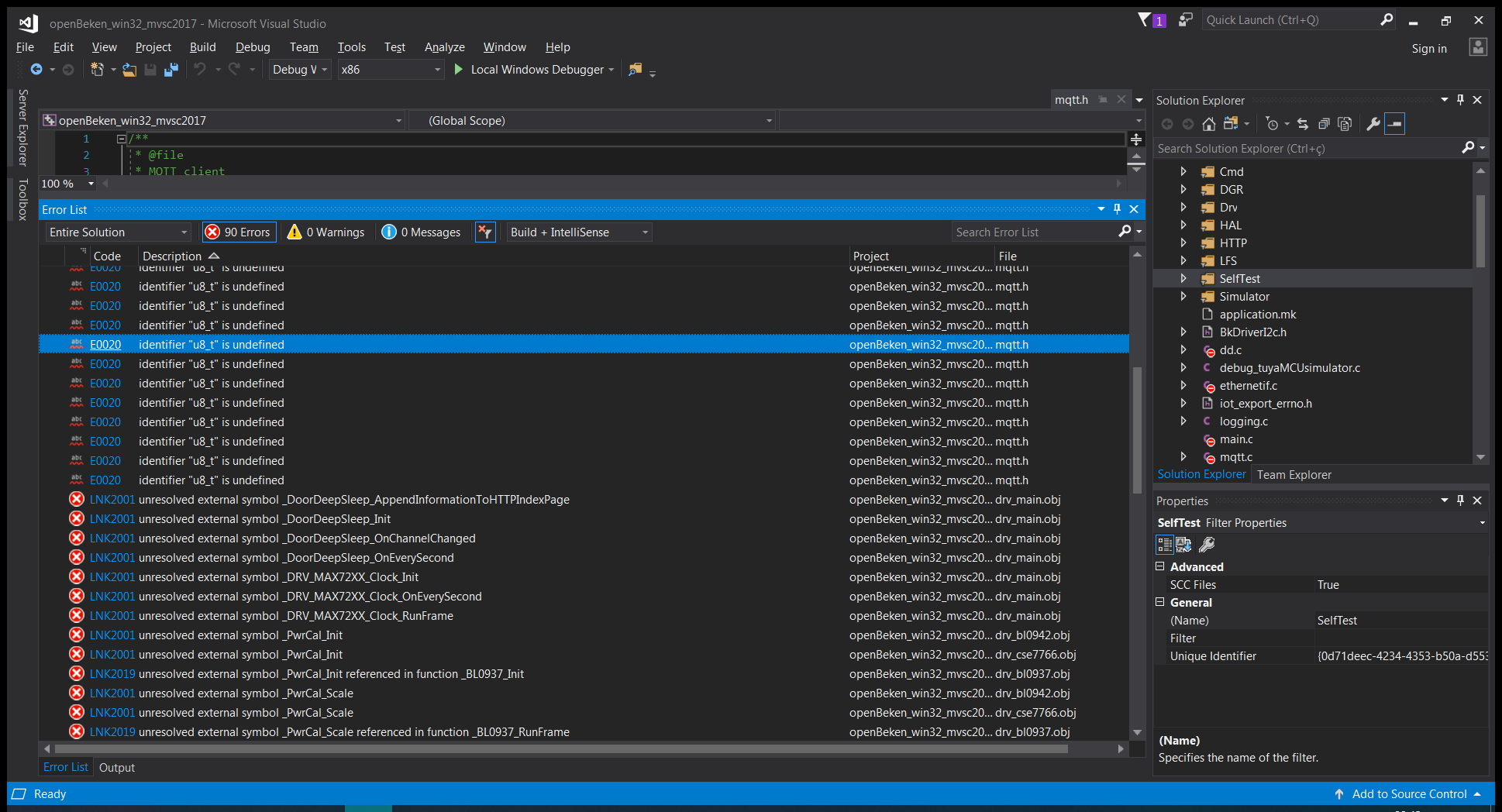Click Sign in

coord(1429,49)
